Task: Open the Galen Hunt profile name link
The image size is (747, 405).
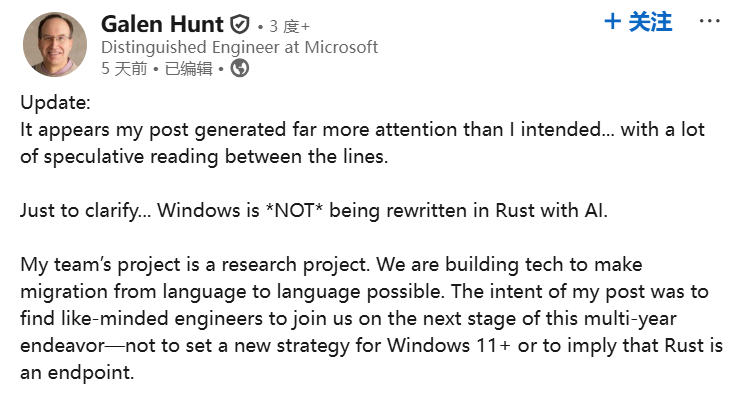Action: click(162, 24)
